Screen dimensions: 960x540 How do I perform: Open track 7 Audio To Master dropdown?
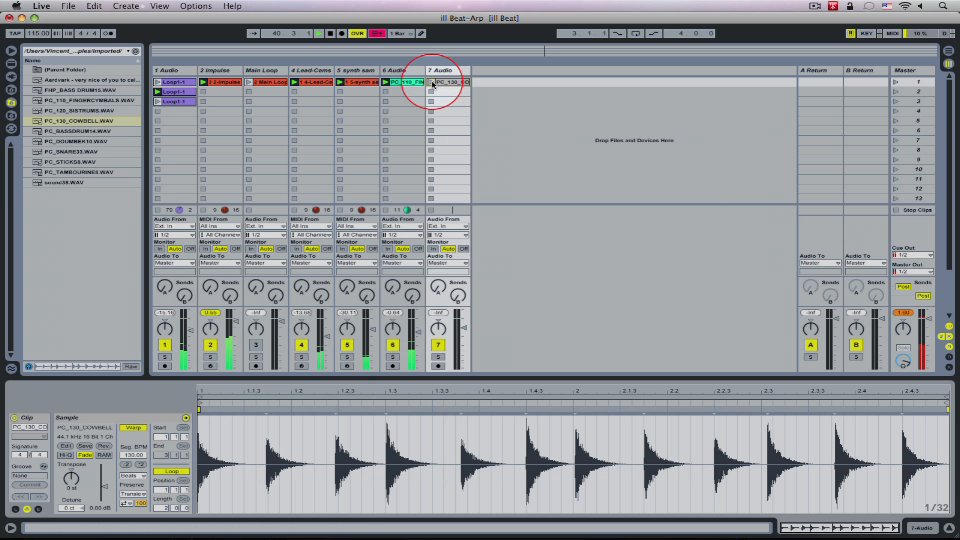448,263
